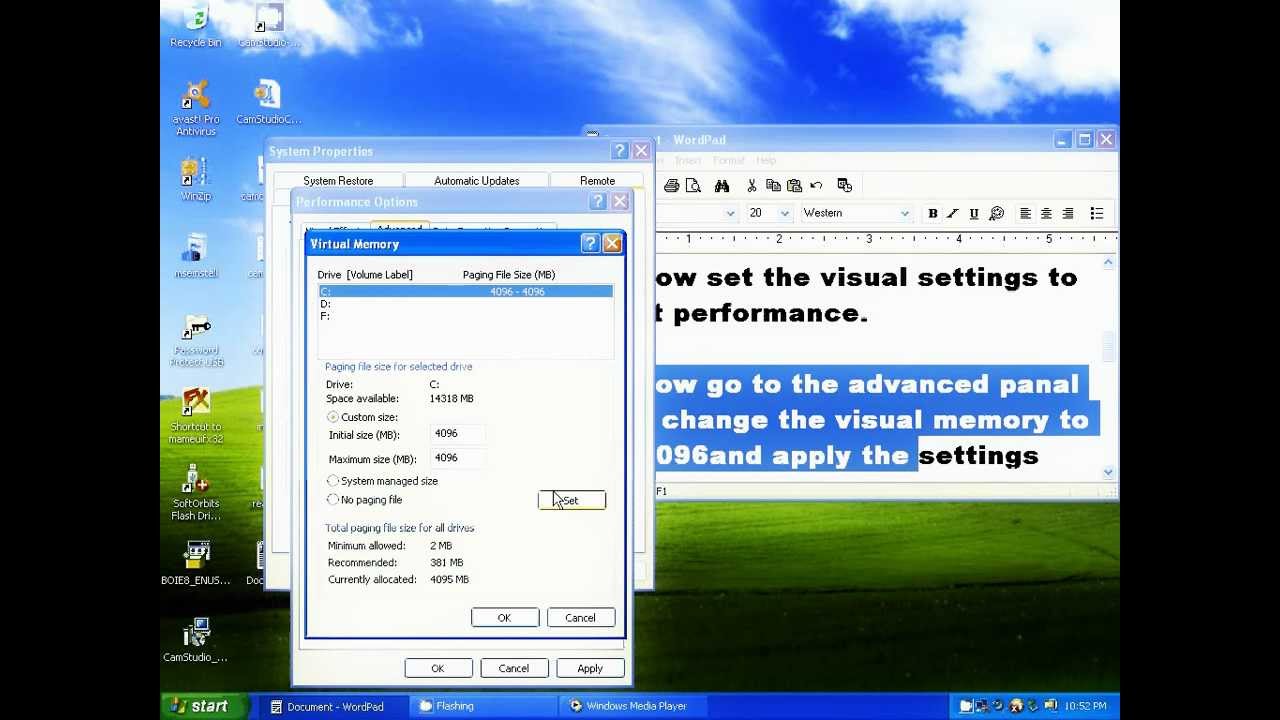Click Apply in Performance Options
The height and width of the screenshot is (720, 1280).
(590, 669)
